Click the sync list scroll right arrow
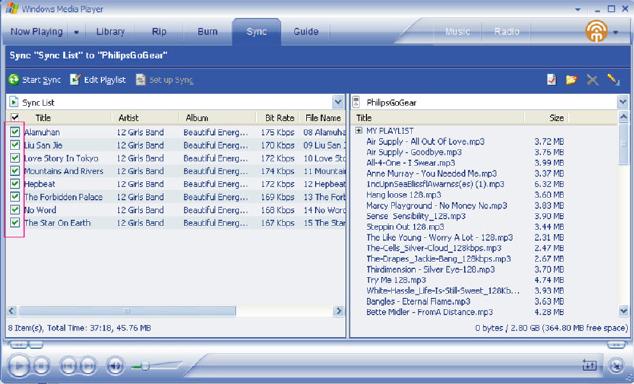634x384 pixels. click(338, 310)
